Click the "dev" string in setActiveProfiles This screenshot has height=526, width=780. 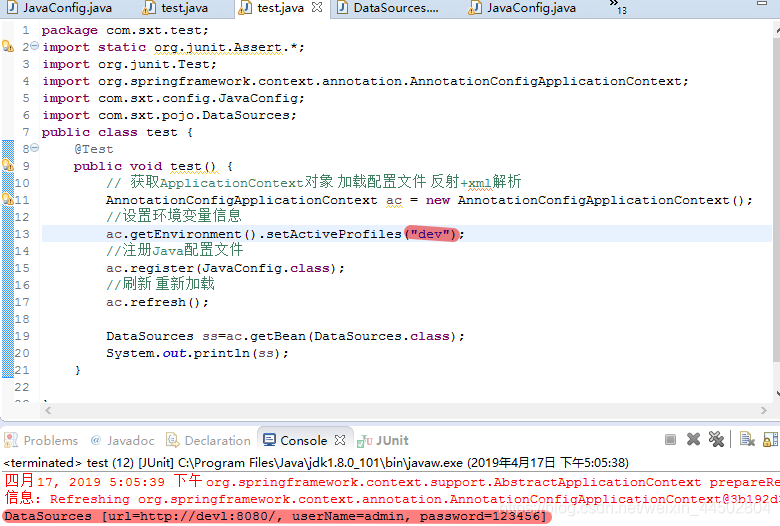[x=432, y=234]
